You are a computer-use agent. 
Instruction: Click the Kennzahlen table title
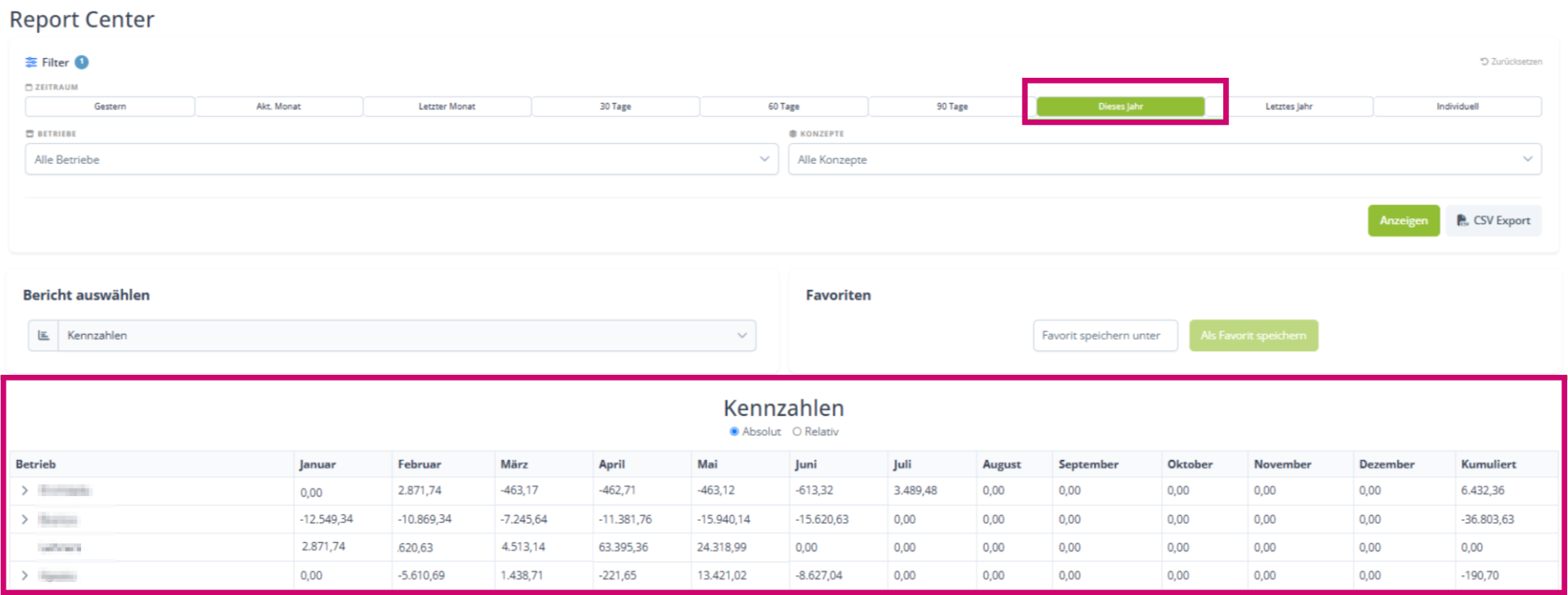click(784, 408)
